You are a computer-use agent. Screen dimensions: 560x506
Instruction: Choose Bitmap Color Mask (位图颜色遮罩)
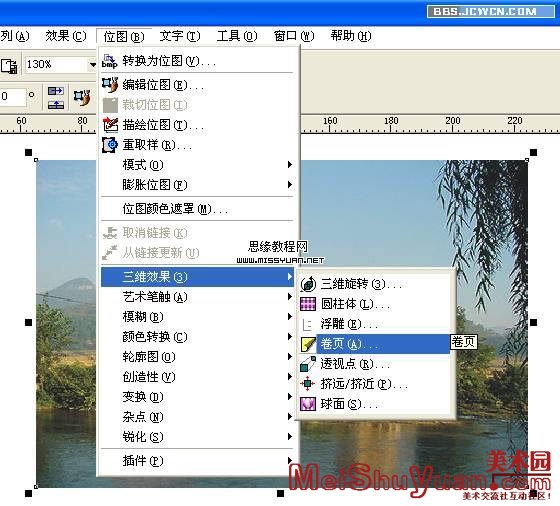pyautogui.click(x=197, y=209)
